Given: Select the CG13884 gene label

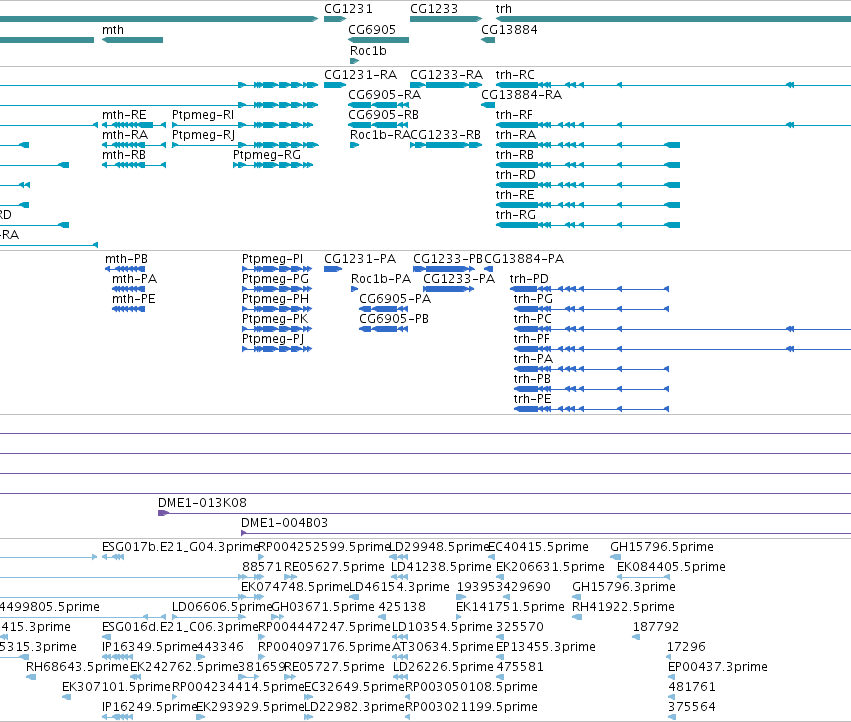Looking at the screenshot, I should coord(509,30).
